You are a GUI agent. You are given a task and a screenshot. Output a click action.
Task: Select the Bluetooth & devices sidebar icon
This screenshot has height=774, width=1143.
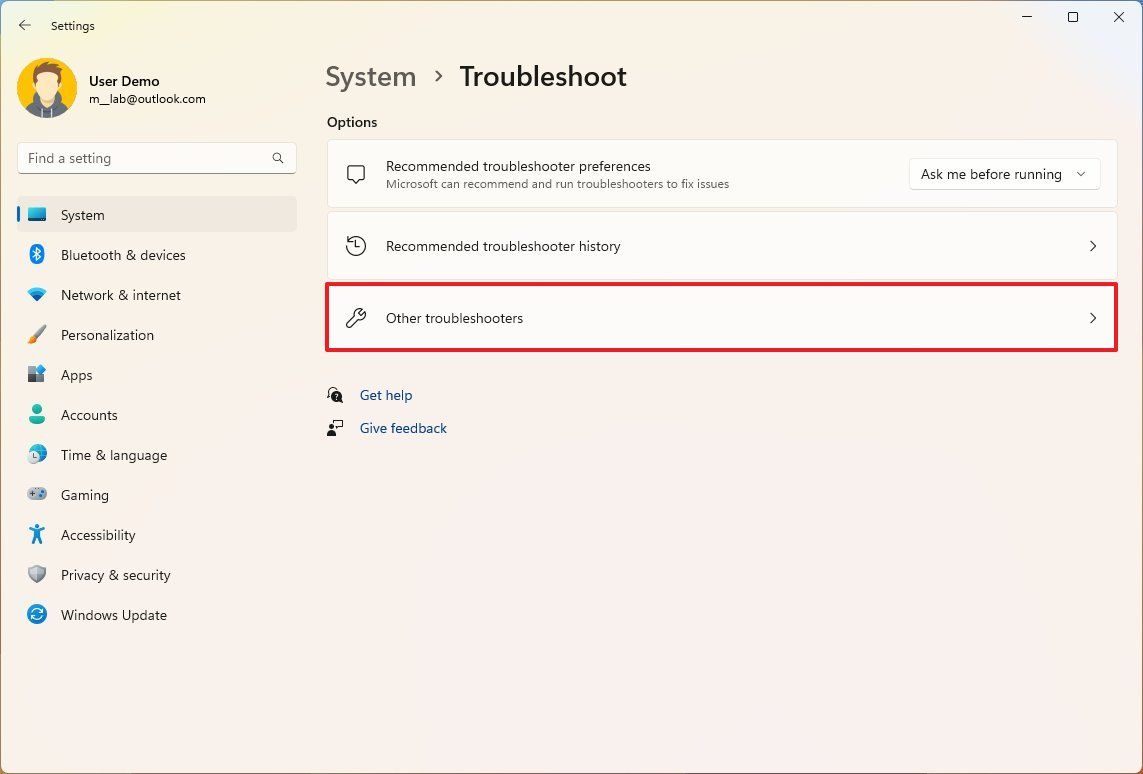point(36,255)
